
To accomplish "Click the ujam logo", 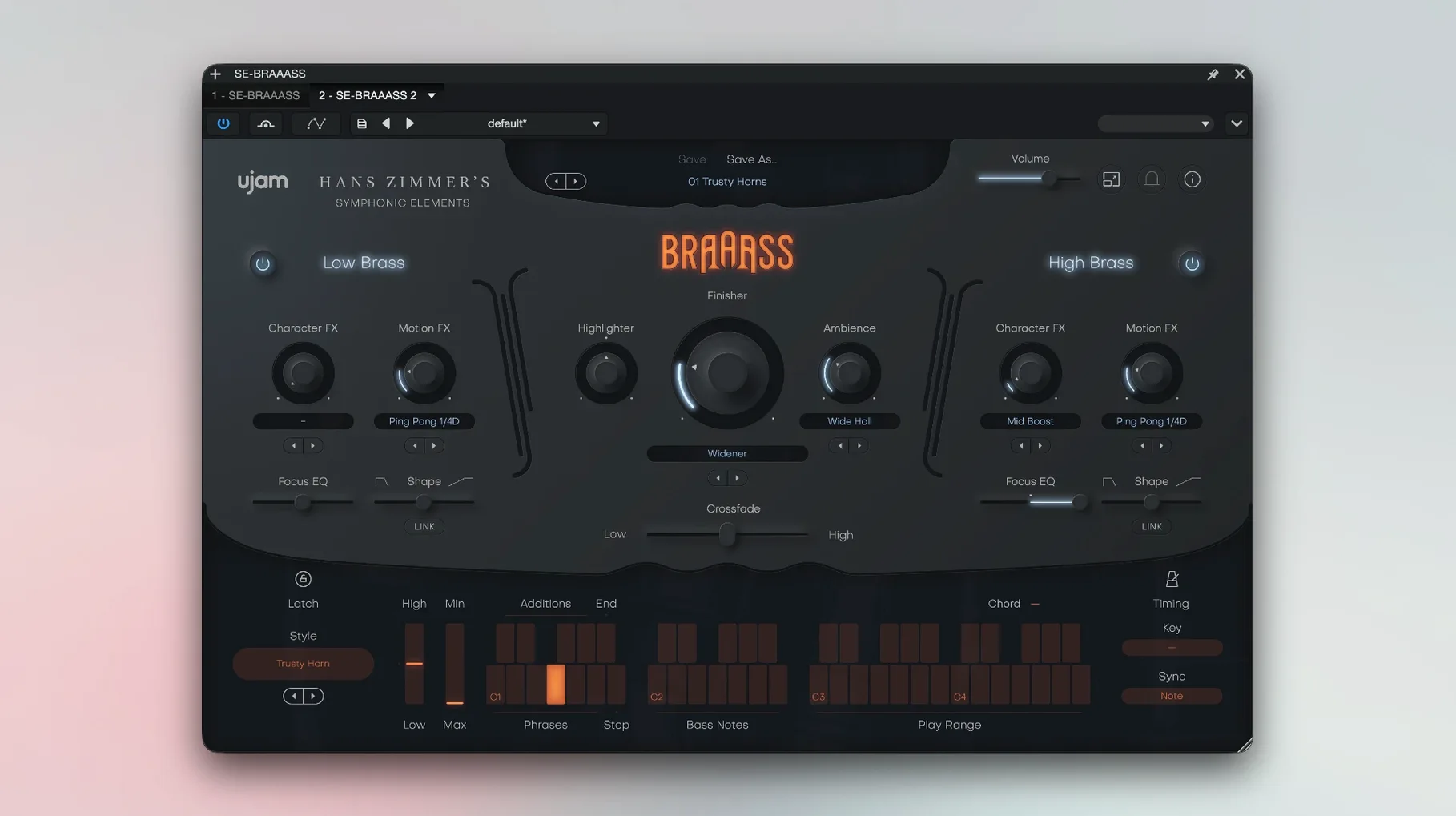I will [263, 182].
